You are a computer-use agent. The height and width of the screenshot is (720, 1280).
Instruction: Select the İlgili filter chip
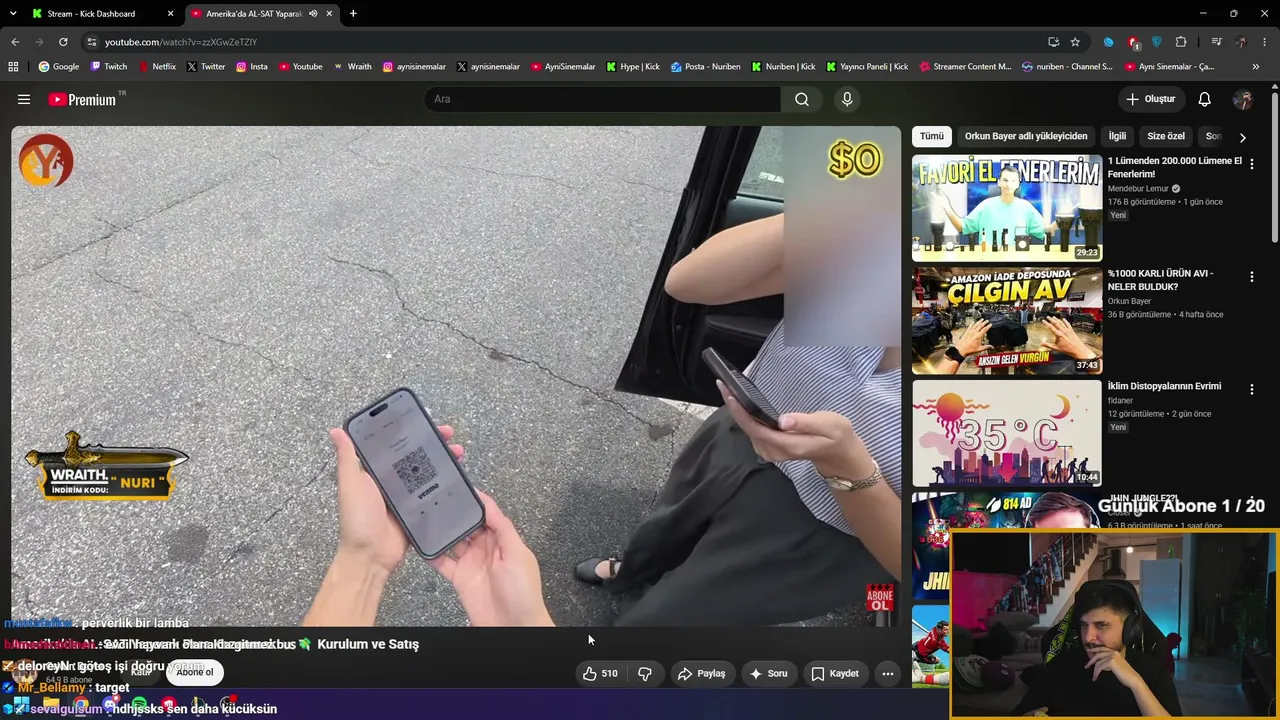pyautogui.click(x=1117, y=136)
